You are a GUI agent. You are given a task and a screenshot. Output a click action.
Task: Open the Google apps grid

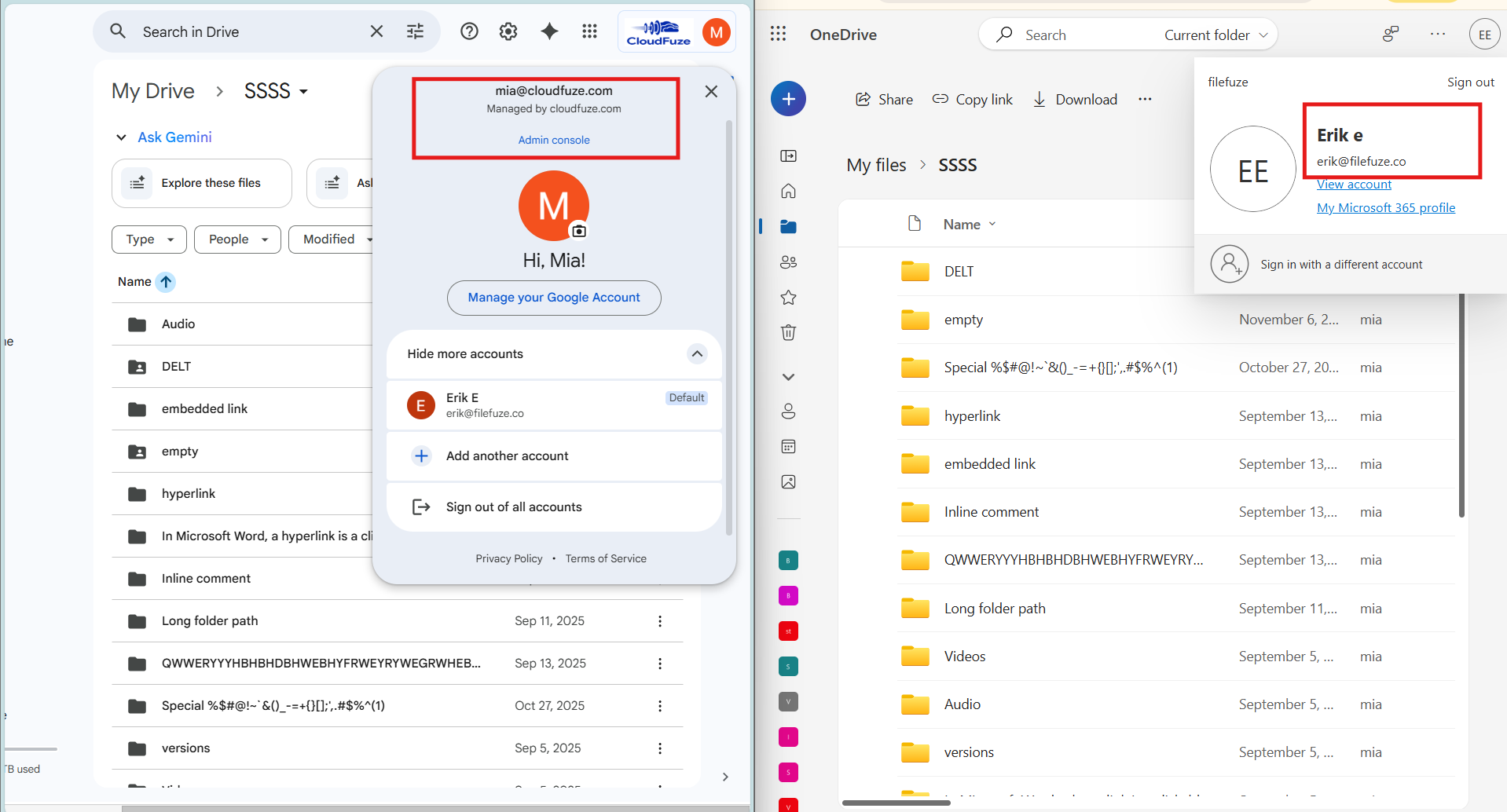(x=589, y=31)
